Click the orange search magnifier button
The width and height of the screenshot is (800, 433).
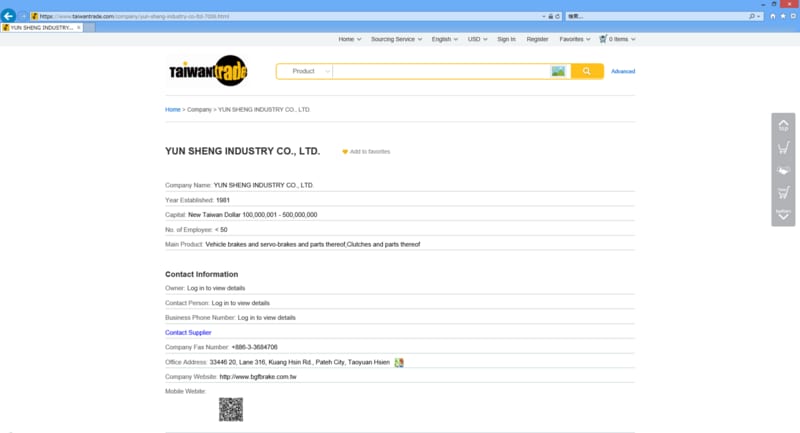(x=587, y=71)
